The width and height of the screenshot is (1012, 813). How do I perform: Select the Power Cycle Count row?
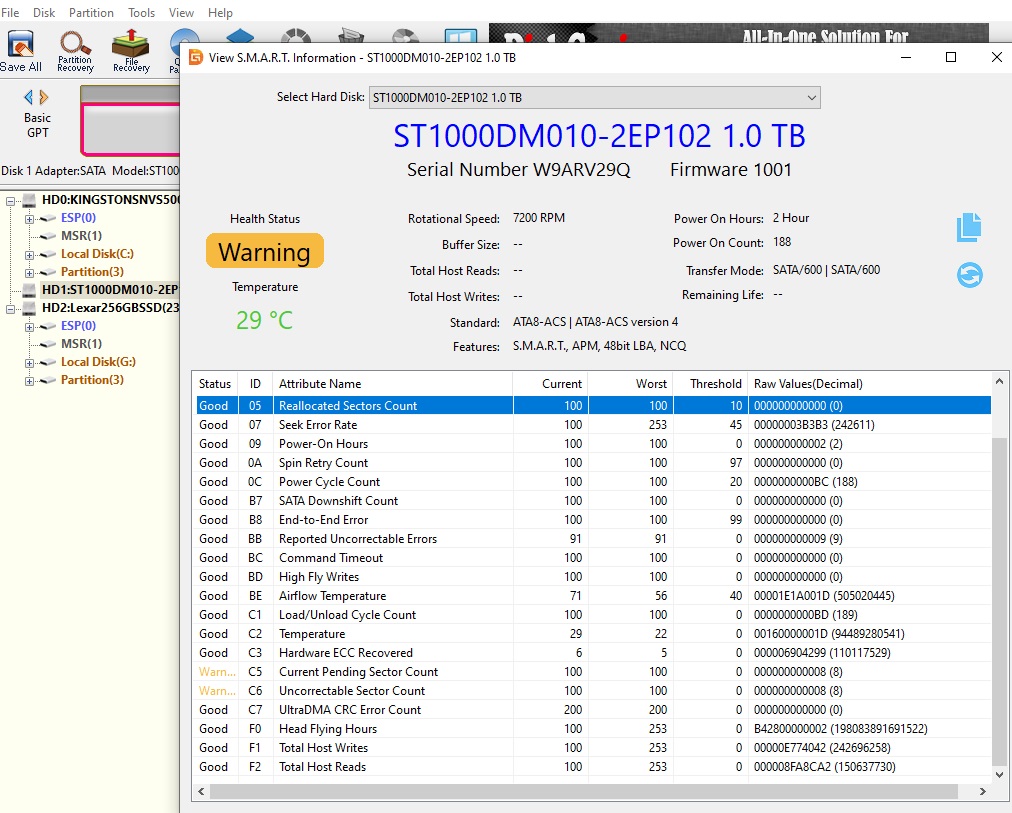coord(592,482)
